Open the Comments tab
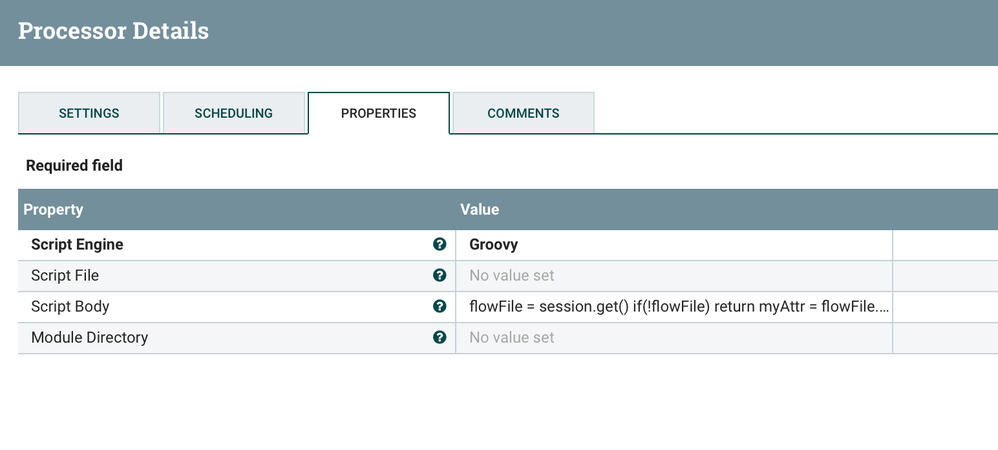998x450 pixels. click(523, 113)
